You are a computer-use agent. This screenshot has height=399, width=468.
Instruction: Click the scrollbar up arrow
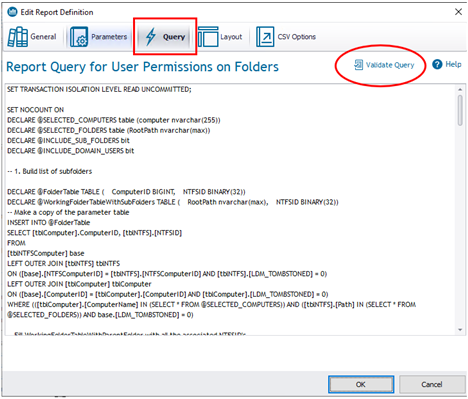point(460,89)
